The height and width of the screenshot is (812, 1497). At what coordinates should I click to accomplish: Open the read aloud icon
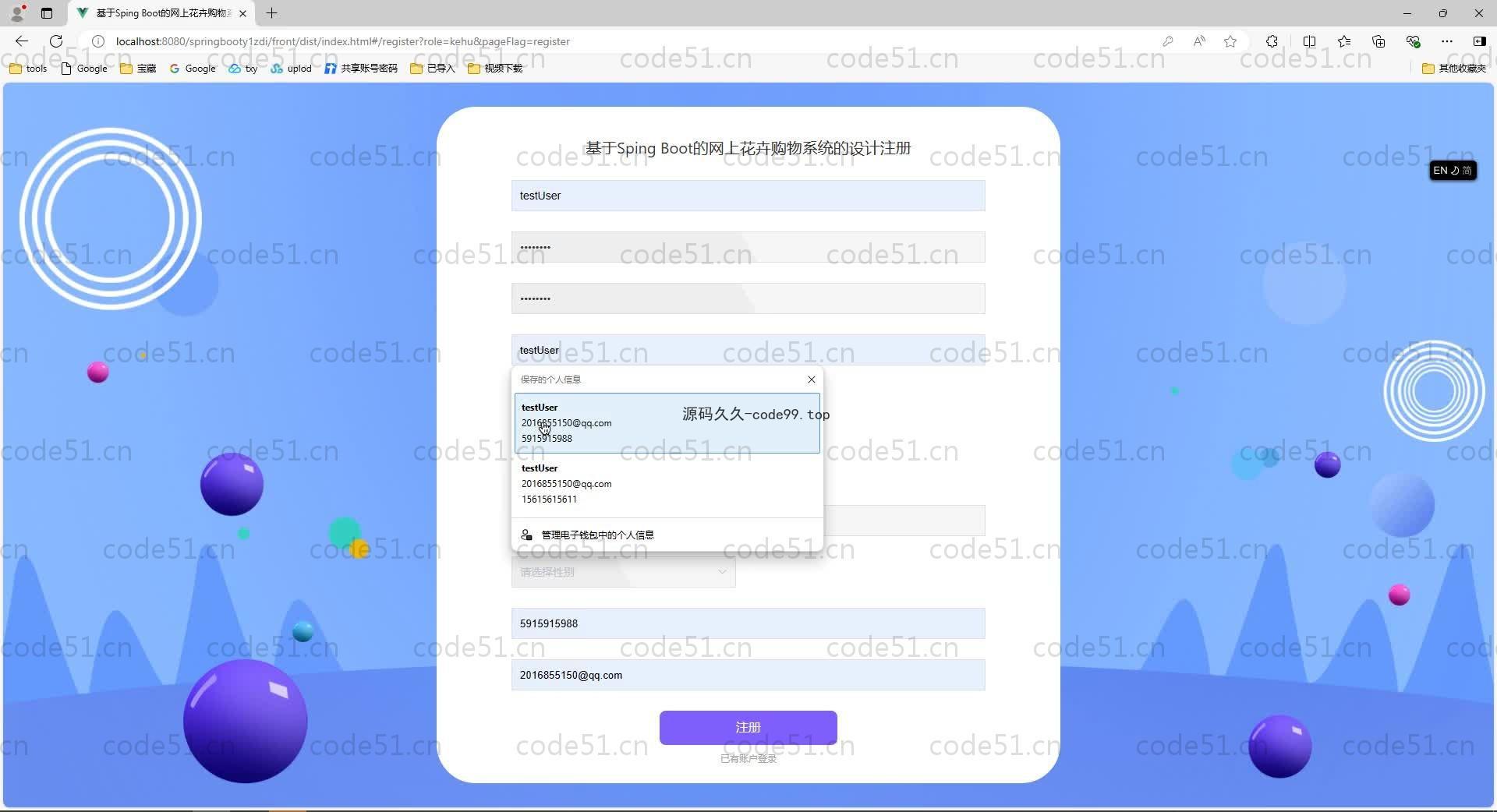click(x=1199, y=41)
